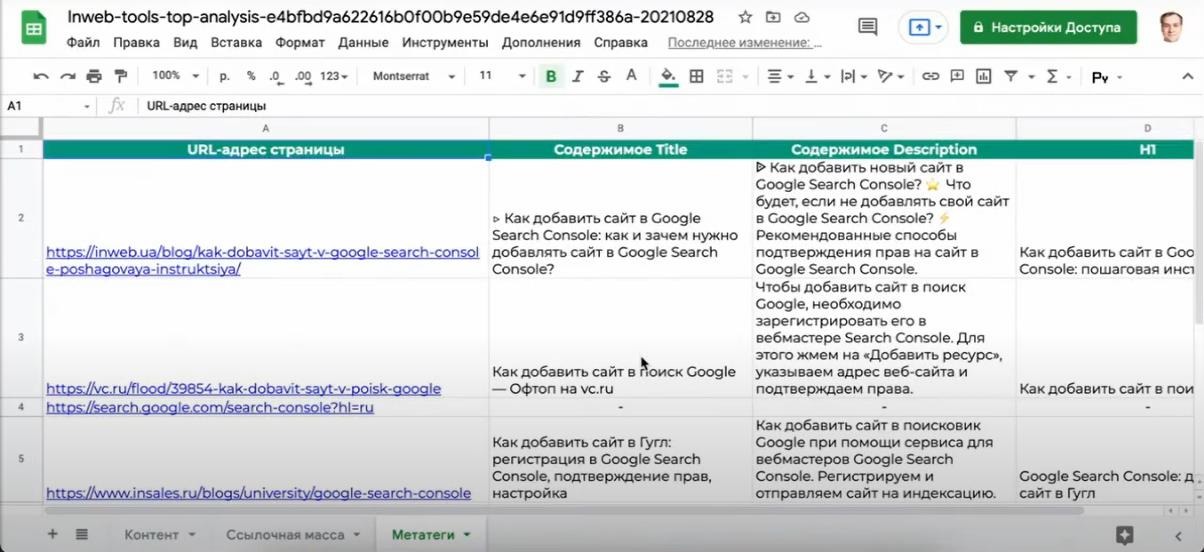The width and height of the screenshot is (1204, 552).
Task: Open the vc.ru flood link
Action: [x=243, y=388]
